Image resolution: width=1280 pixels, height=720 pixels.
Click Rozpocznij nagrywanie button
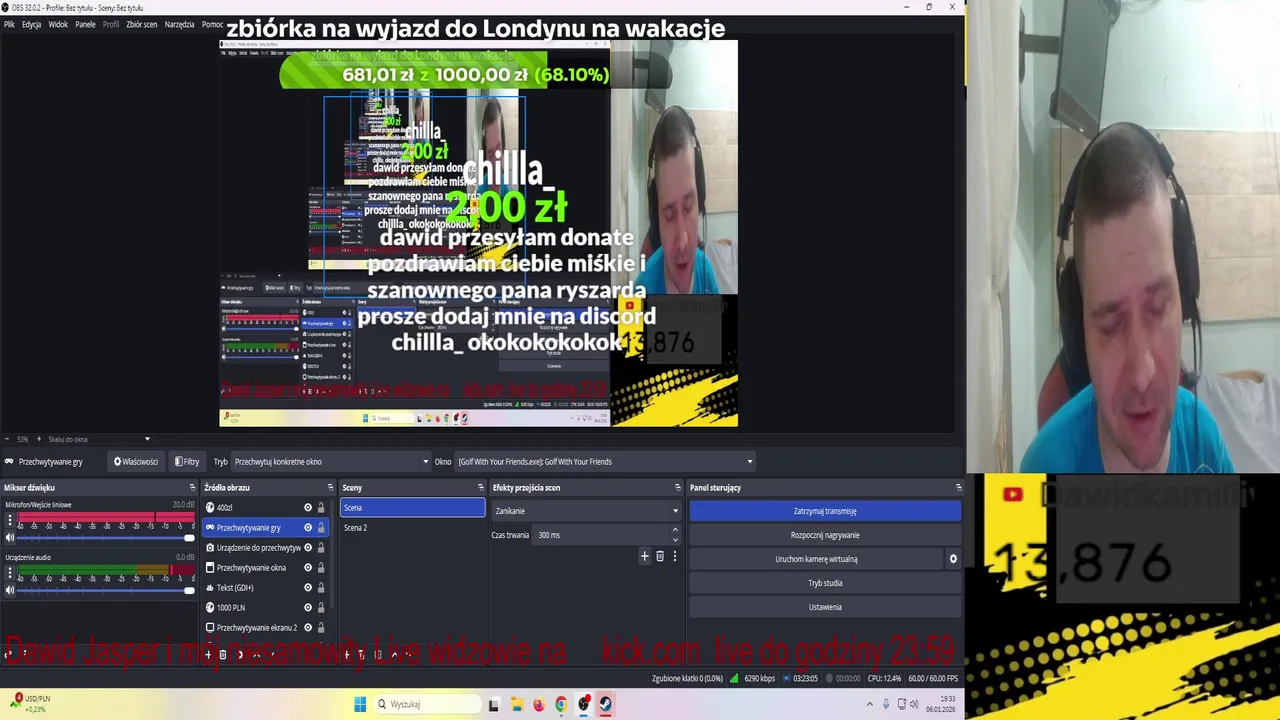(x=825, y=535)
